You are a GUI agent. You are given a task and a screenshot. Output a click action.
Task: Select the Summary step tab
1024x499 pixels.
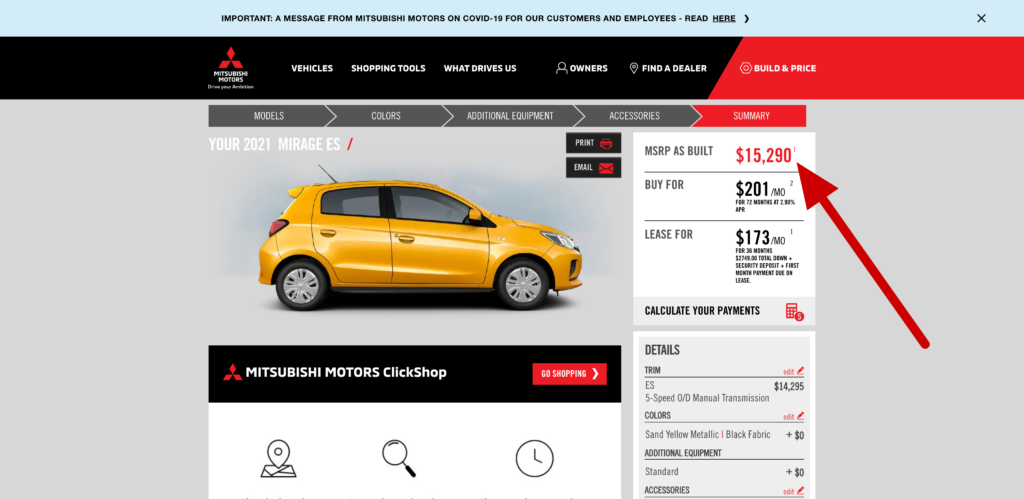[751, 116]
